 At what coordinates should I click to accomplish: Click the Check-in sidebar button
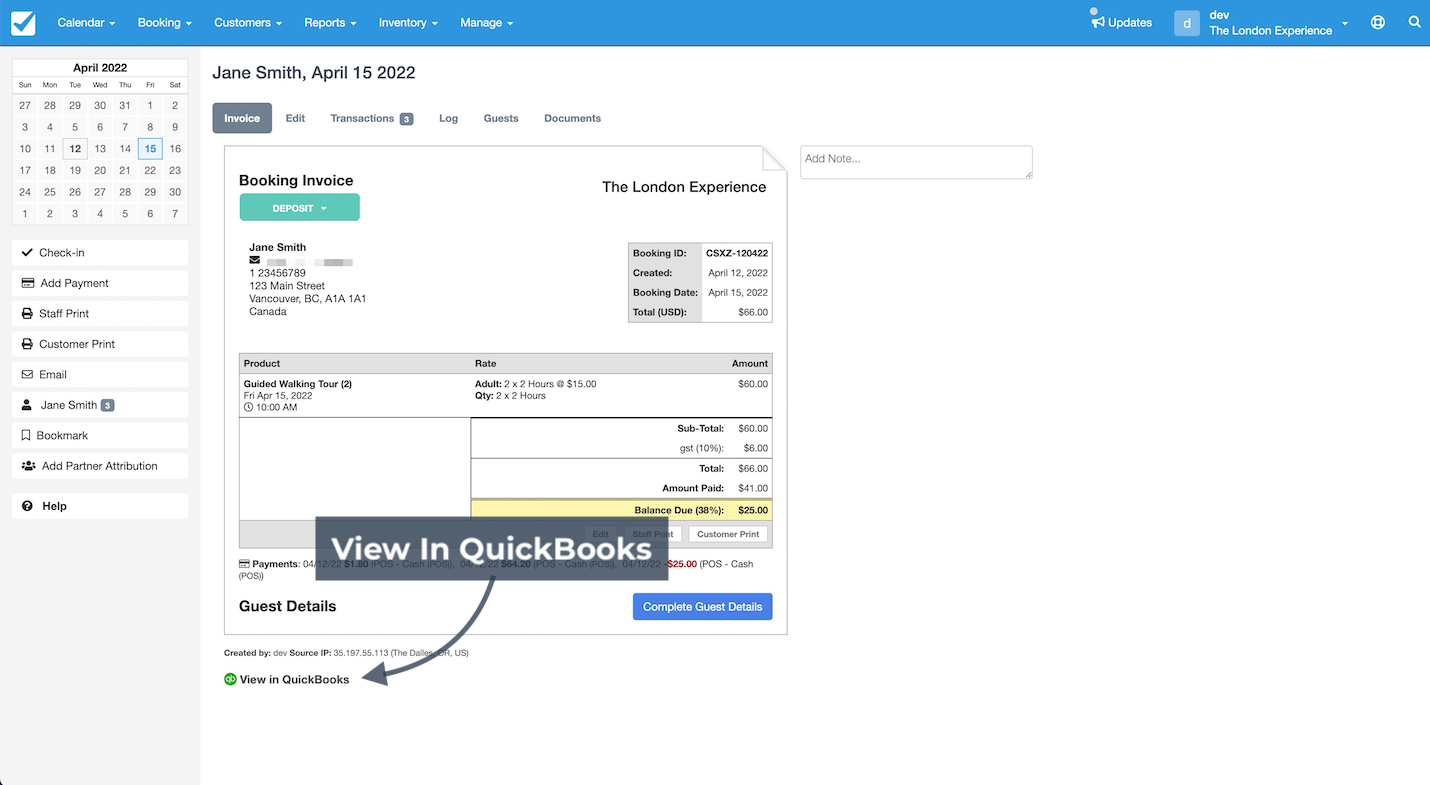click(x=100, y=253)
